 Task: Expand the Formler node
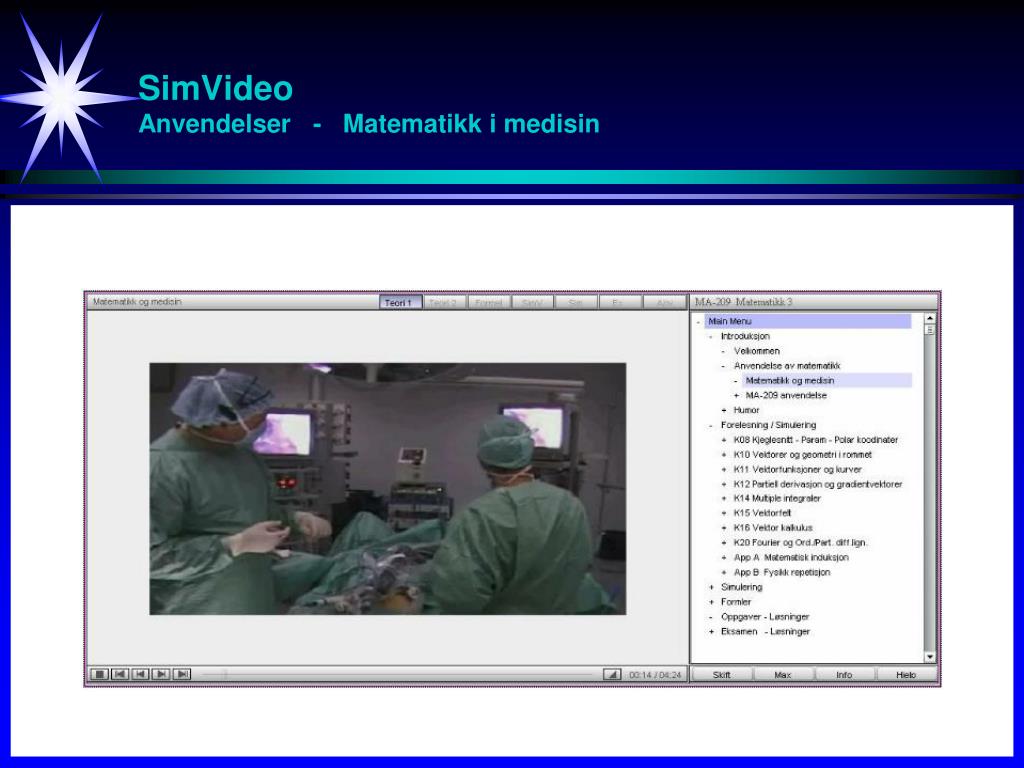pyautogui.click(x=711, y=602)
